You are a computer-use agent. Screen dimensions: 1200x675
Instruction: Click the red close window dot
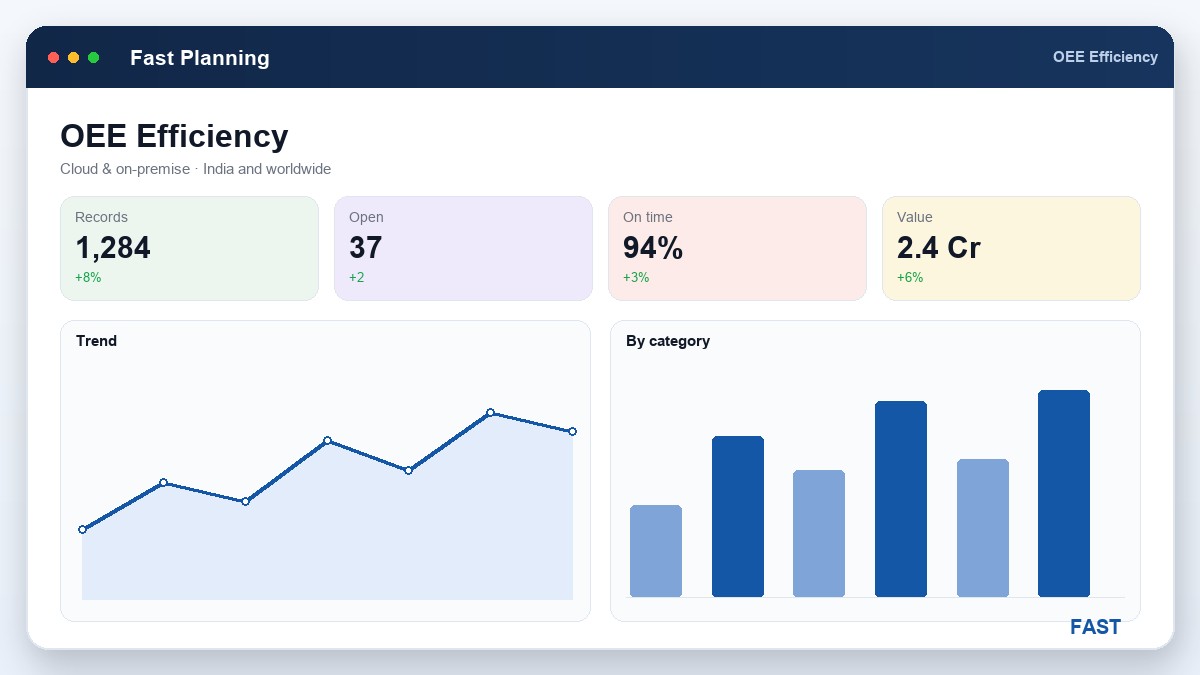point(54,58)
